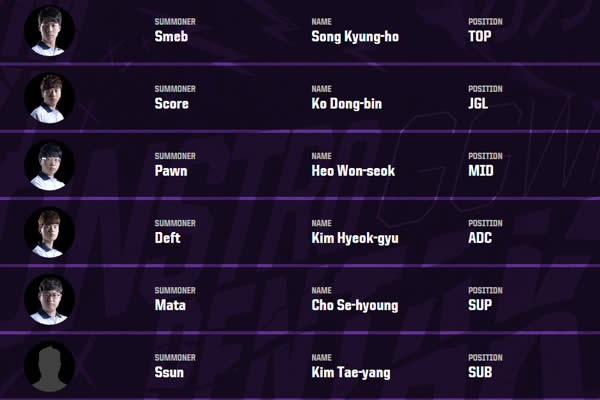Open summoner name Smeb
Screen dimensions: 600x400
tap(171, 37)
